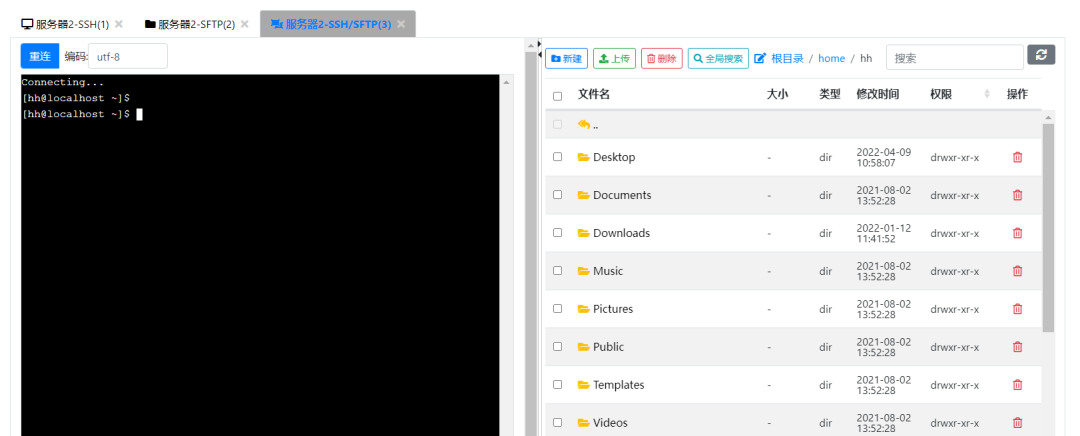This screenshot has height=436, width=1080.
Task: Close the 服务器2-SFTP(2) tab
Action: pos(245,24)
